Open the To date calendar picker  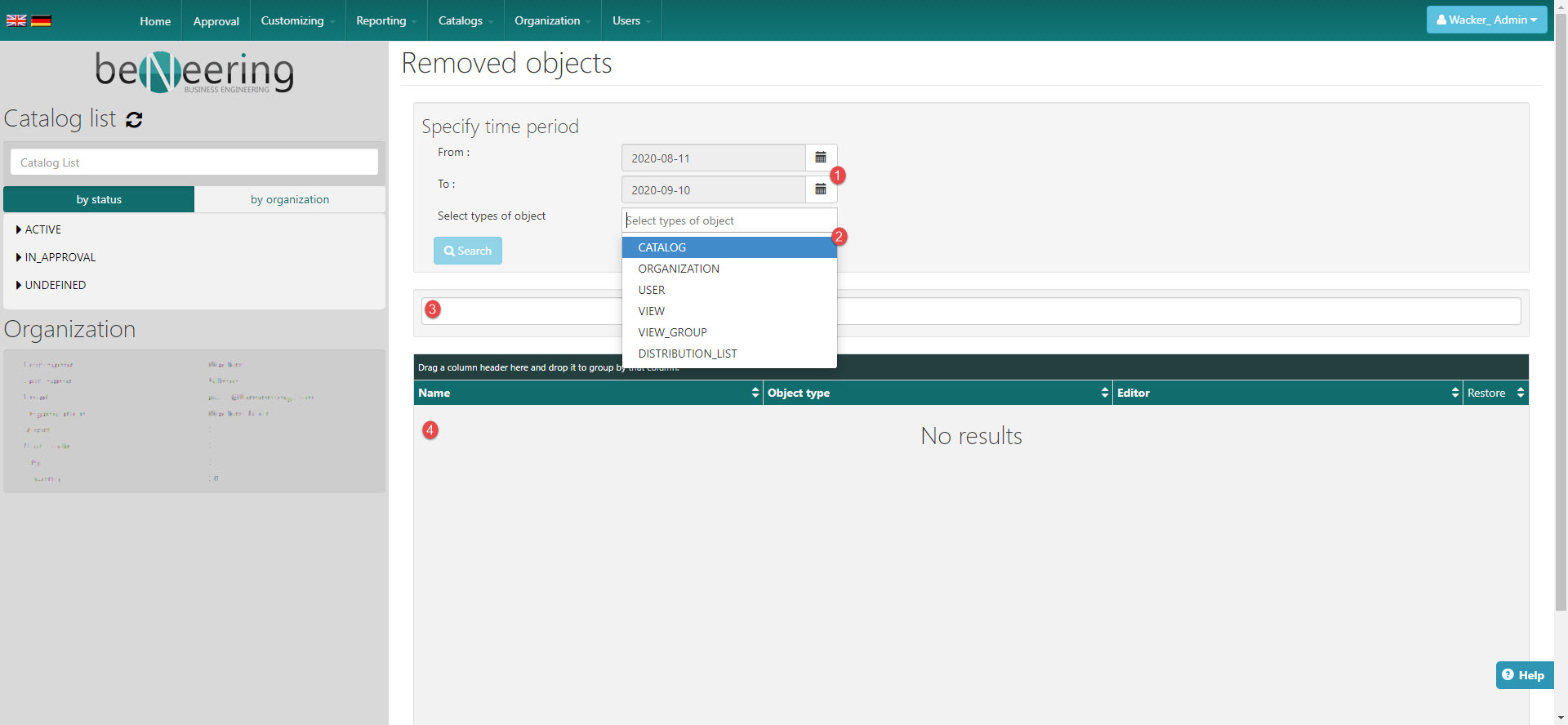[821, 189]
